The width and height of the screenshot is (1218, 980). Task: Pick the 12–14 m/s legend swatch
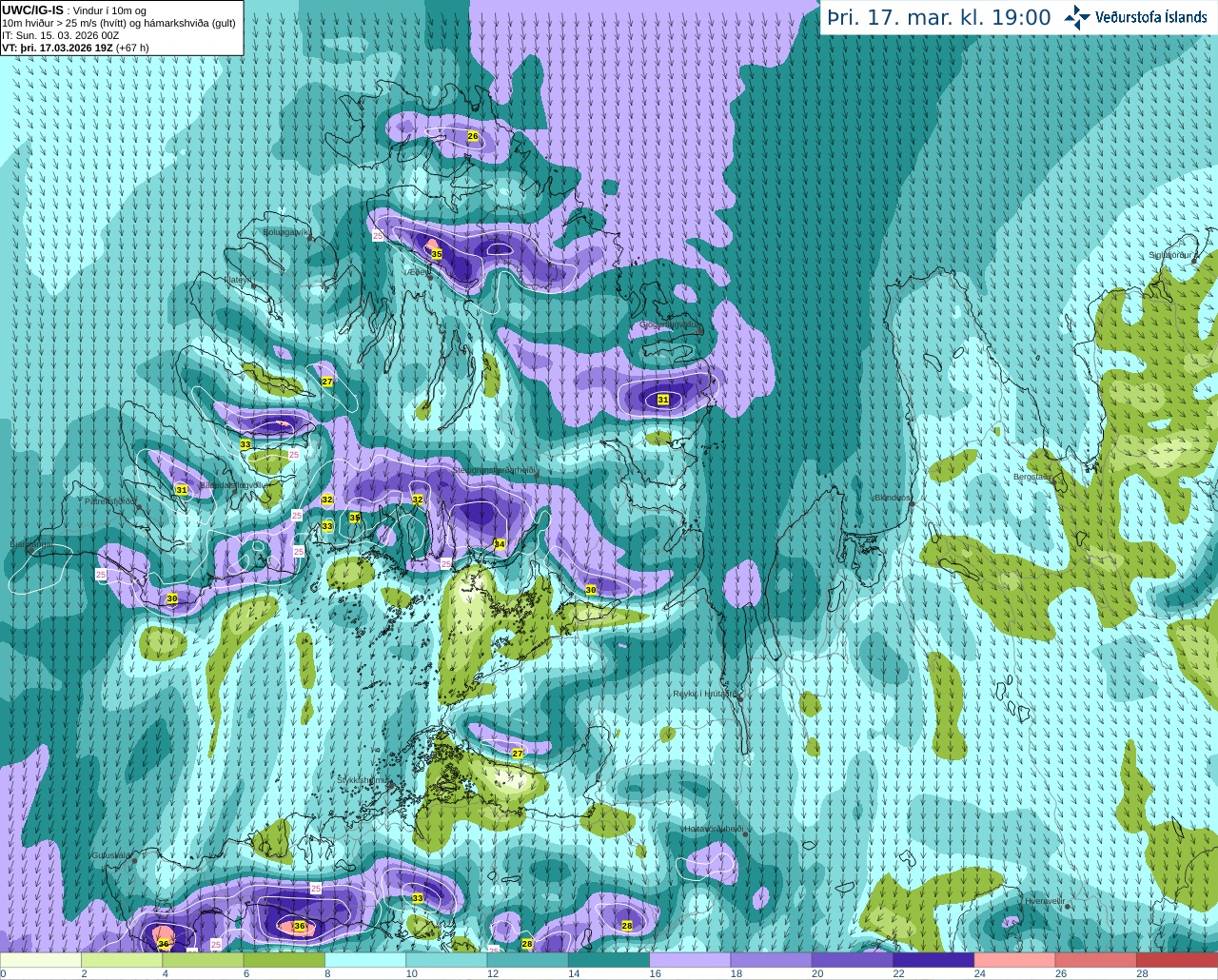point(529,960)
